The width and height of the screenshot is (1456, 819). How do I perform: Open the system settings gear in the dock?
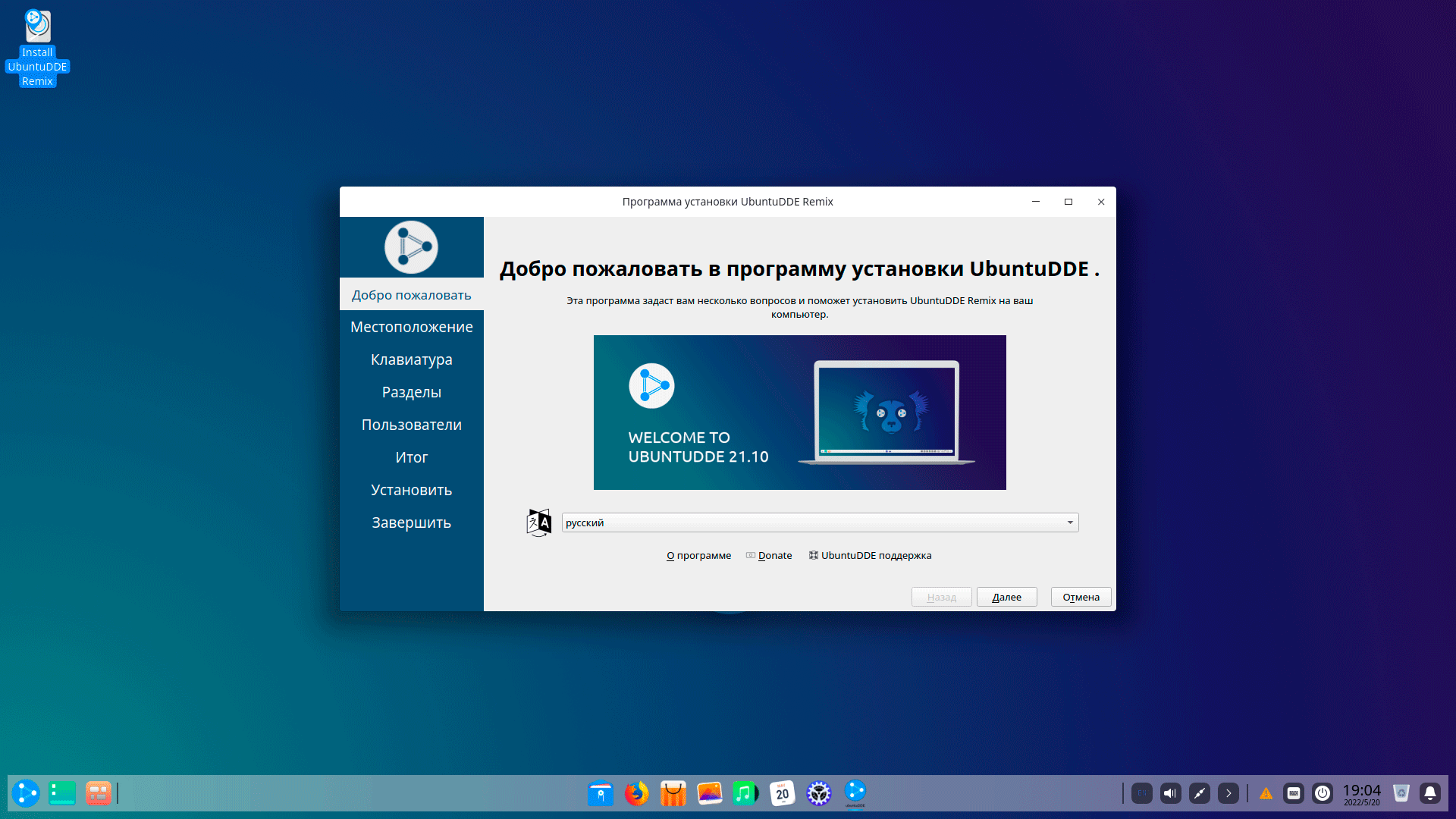click(818, 793)
